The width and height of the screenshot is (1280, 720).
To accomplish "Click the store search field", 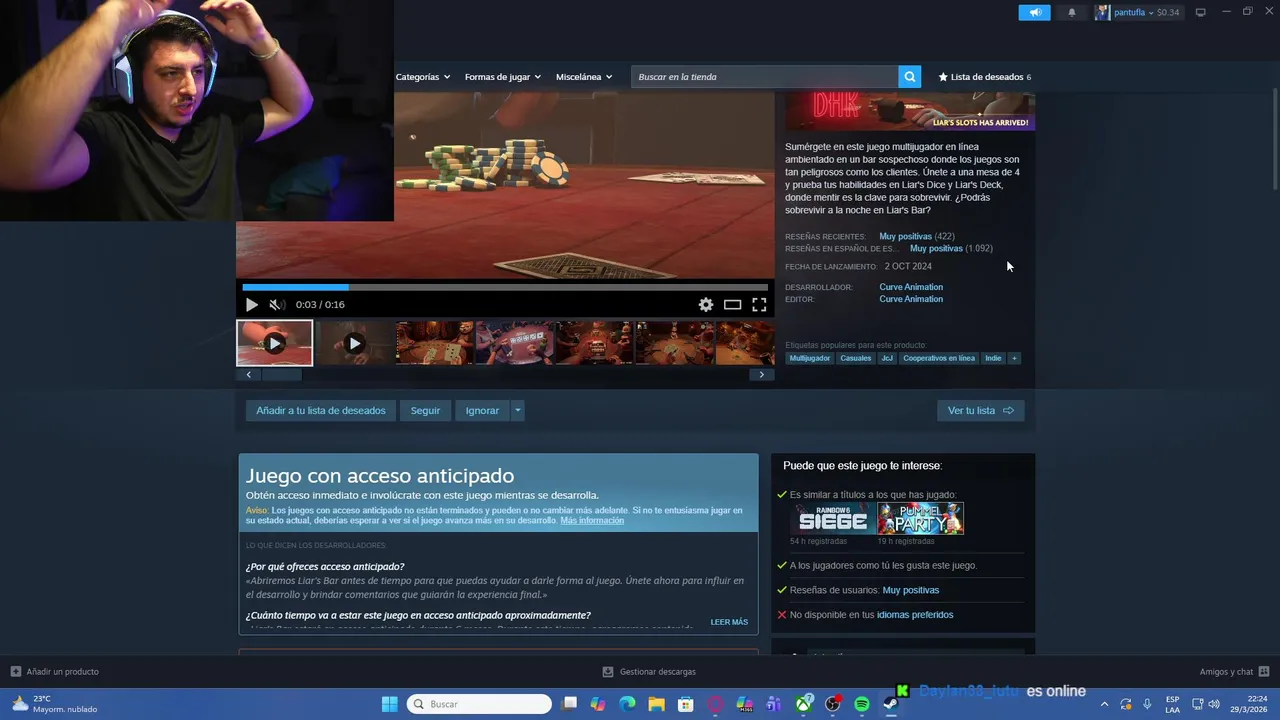I will pyautogui.click(x=764, y=77).
